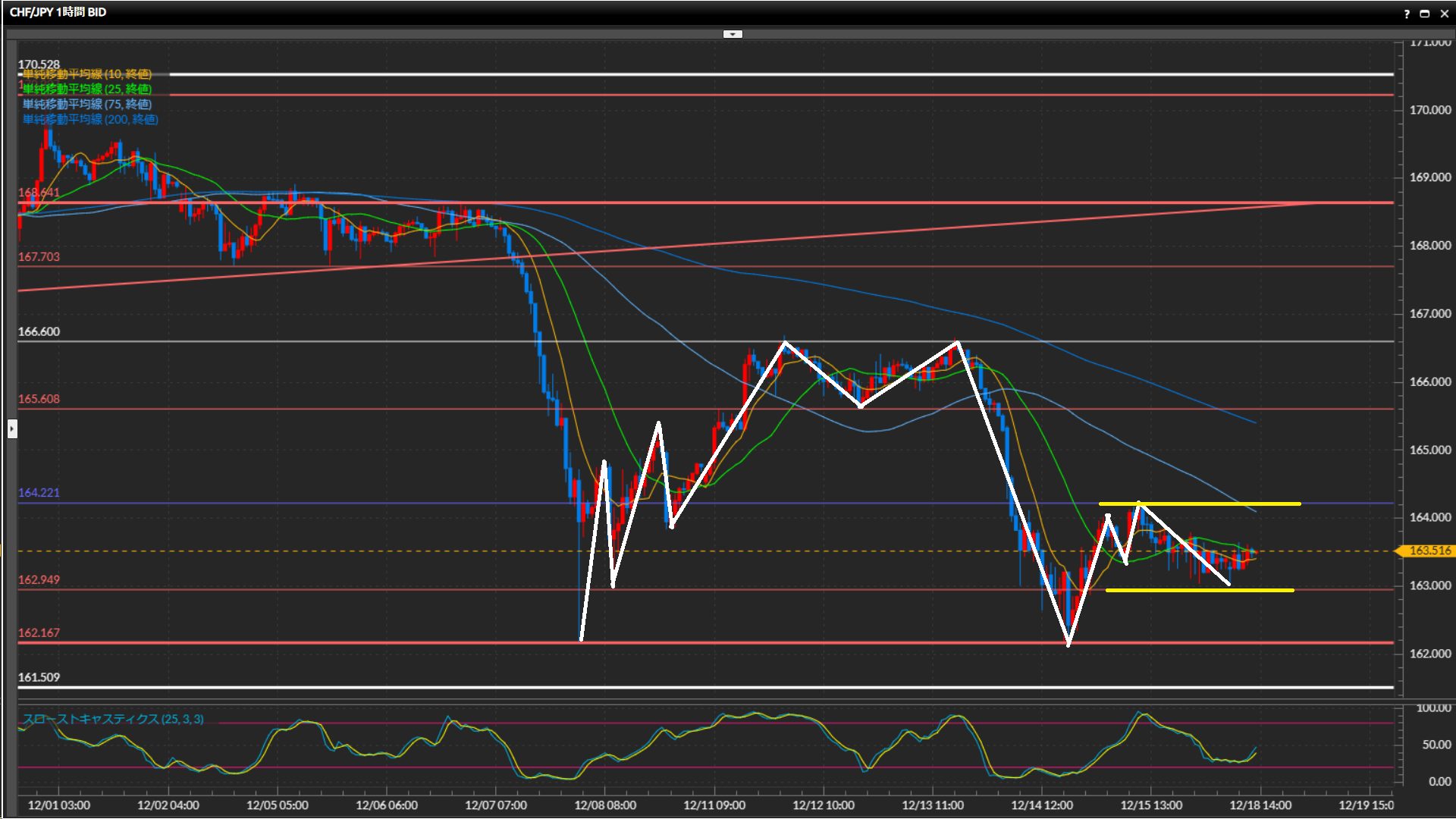1456x819 pixels.
Task: Open help with the question mark icon
Action: coord(1407,14)
